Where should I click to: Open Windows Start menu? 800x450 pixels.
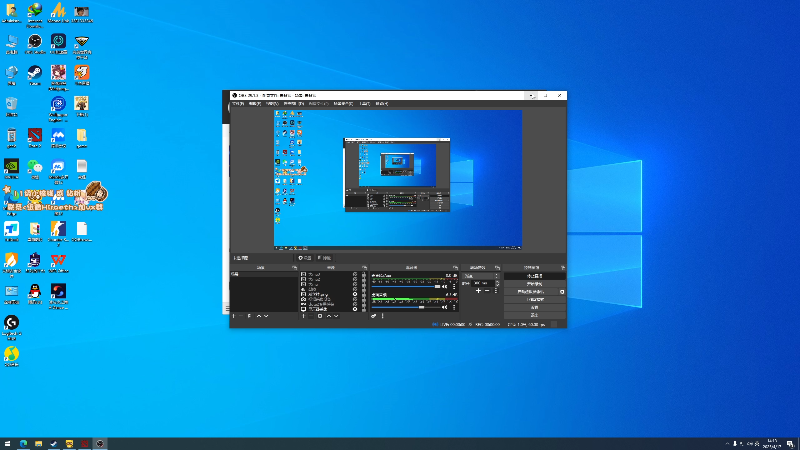(x=7, y=444)
